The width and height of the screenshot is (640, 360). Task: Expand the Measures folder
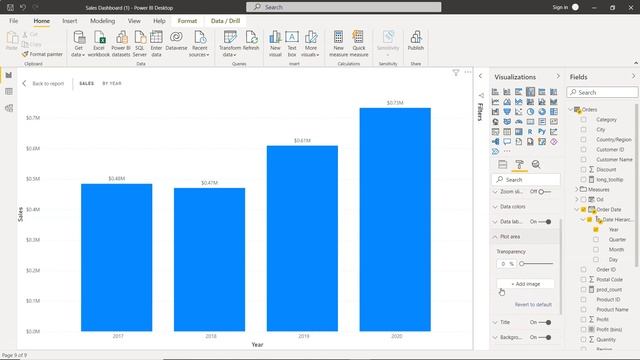coord(577,189)
